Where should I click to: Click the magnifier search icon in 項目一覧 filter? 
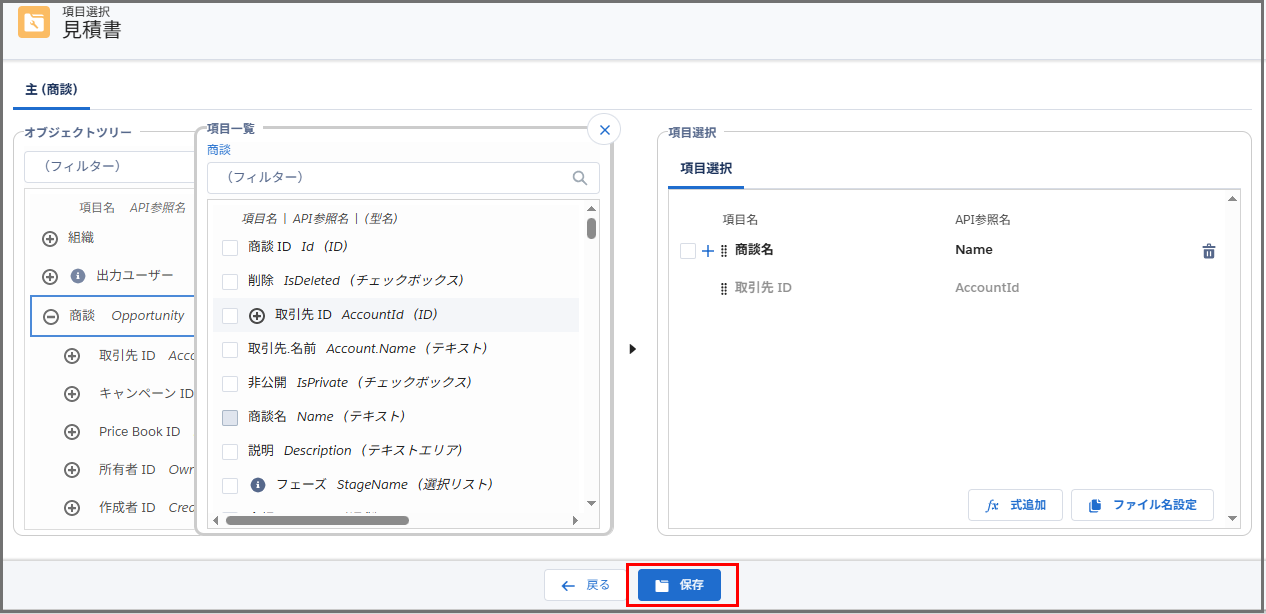(x=580, y=177)
